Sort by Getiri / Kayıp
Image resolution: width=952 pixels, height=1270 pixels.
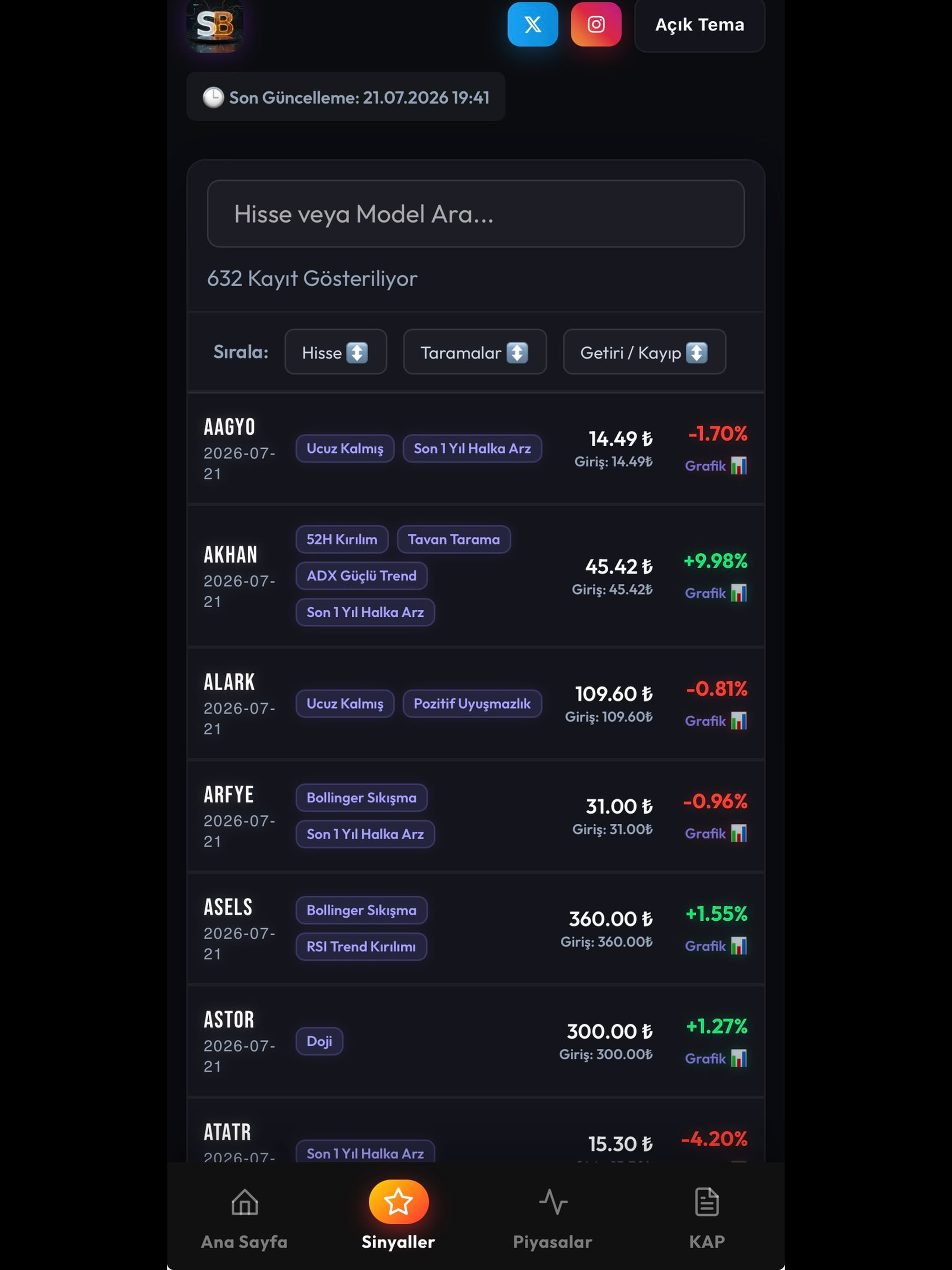(644, 352)
